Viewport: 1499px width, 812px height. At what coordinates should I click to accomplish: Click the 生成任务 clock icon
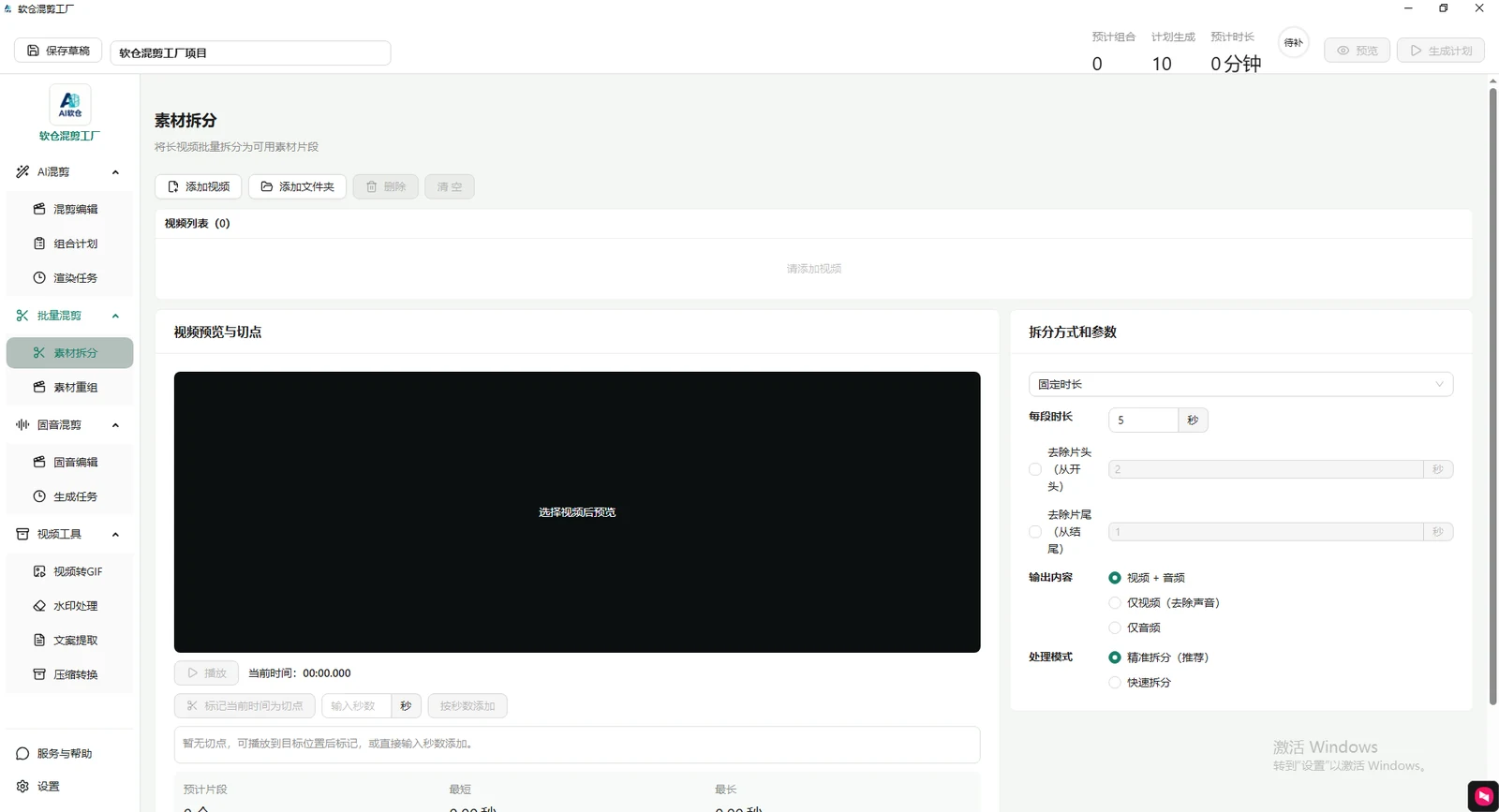coord(39,496)
